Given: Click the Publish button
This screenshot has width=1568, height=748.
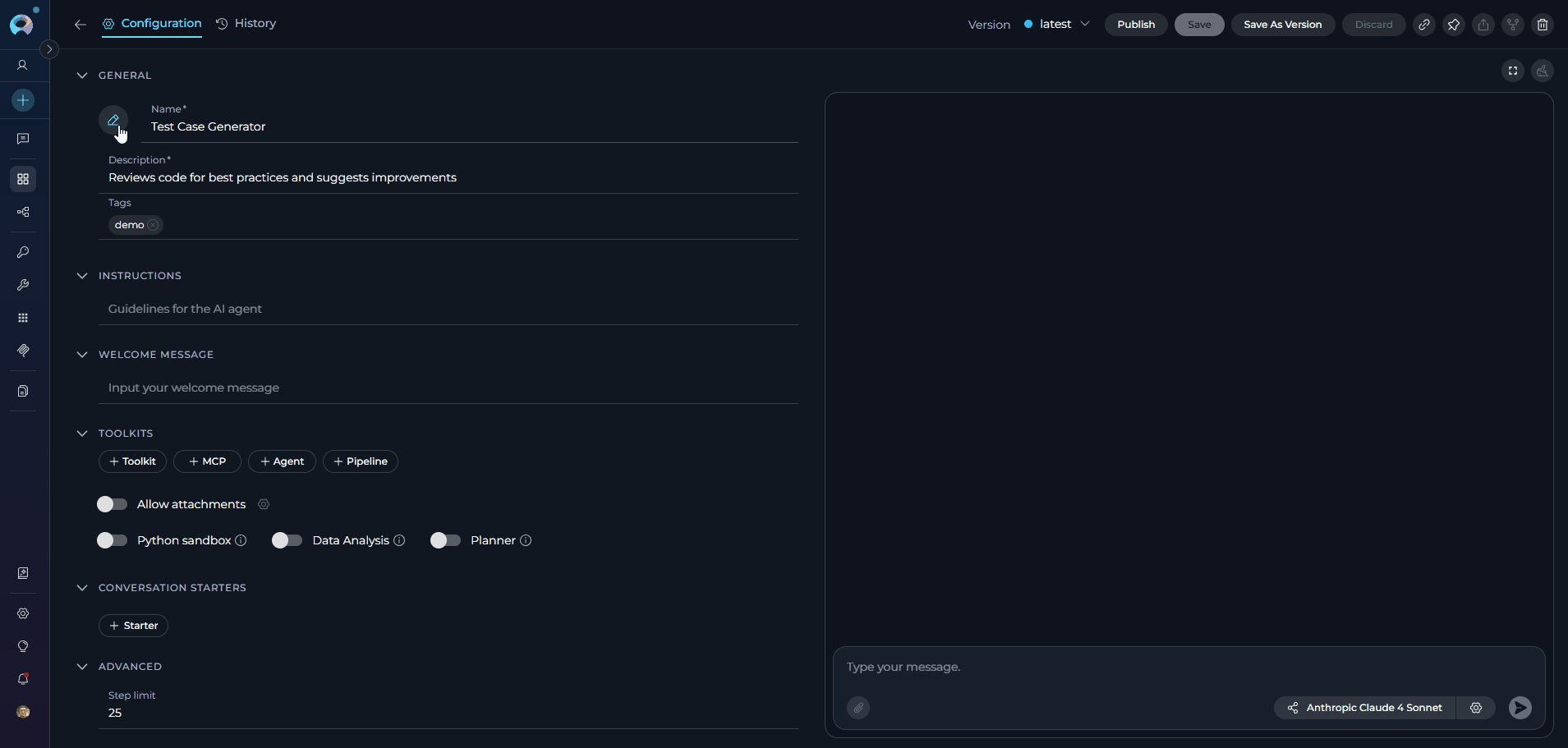Looking at the screenshot, I should [1135, 25].
